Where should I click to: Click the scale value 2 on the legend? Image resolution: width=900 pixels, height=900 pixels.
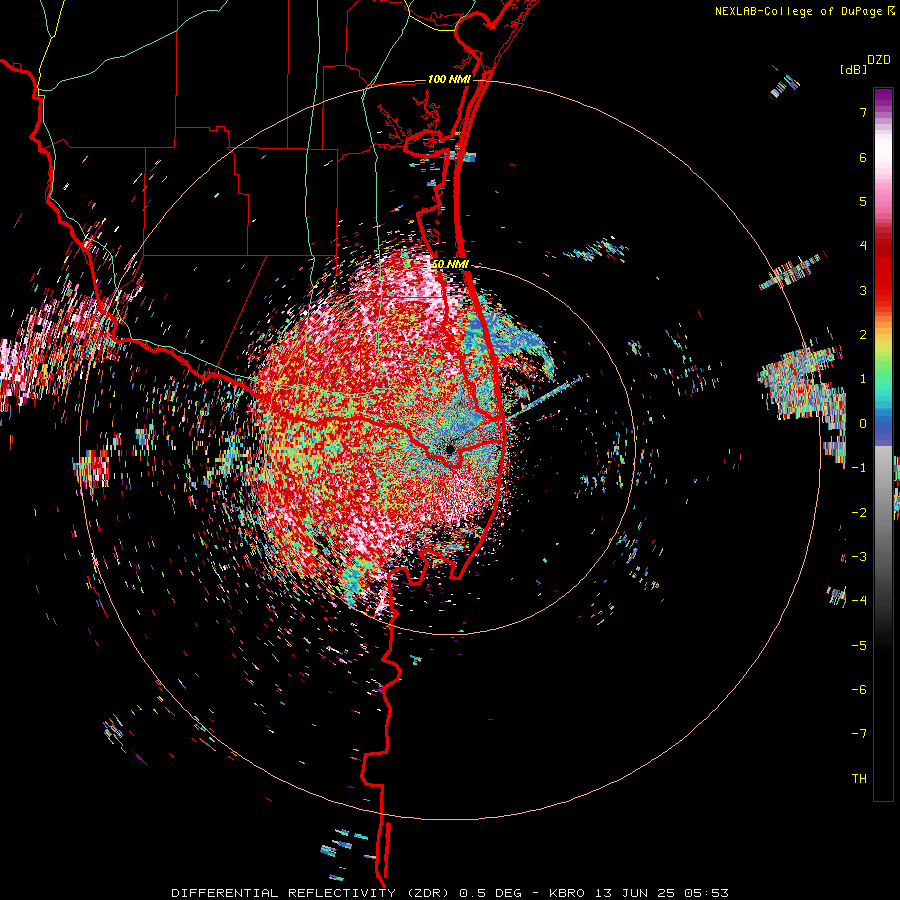(x=863, y=335)
